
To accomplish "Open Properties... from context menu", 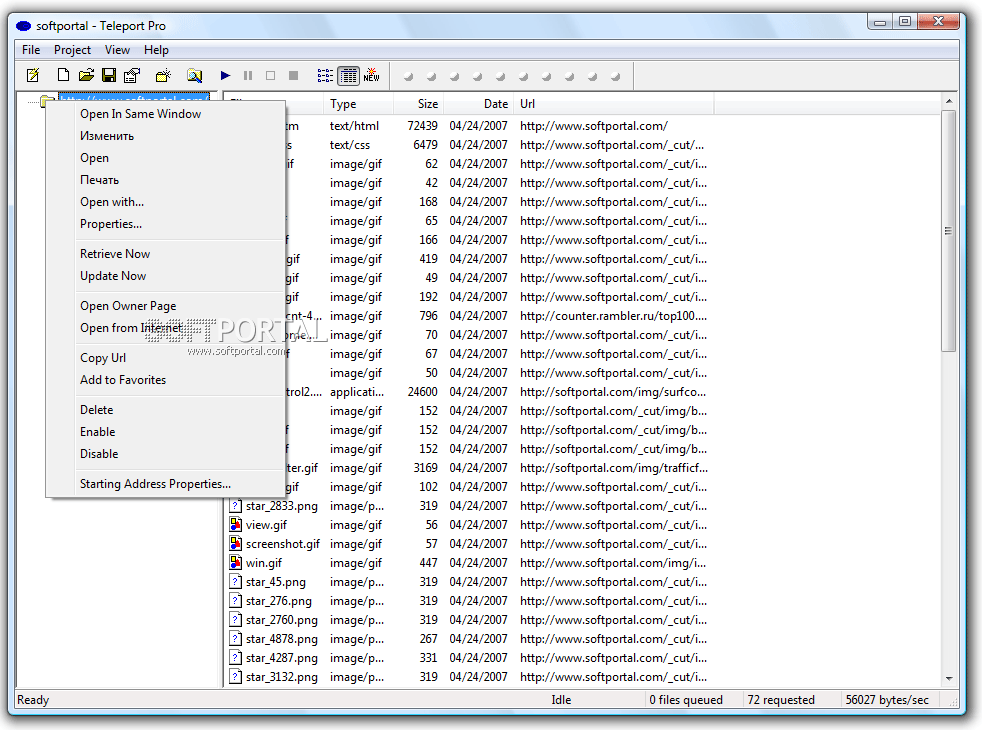I will (x=166, y=224).
